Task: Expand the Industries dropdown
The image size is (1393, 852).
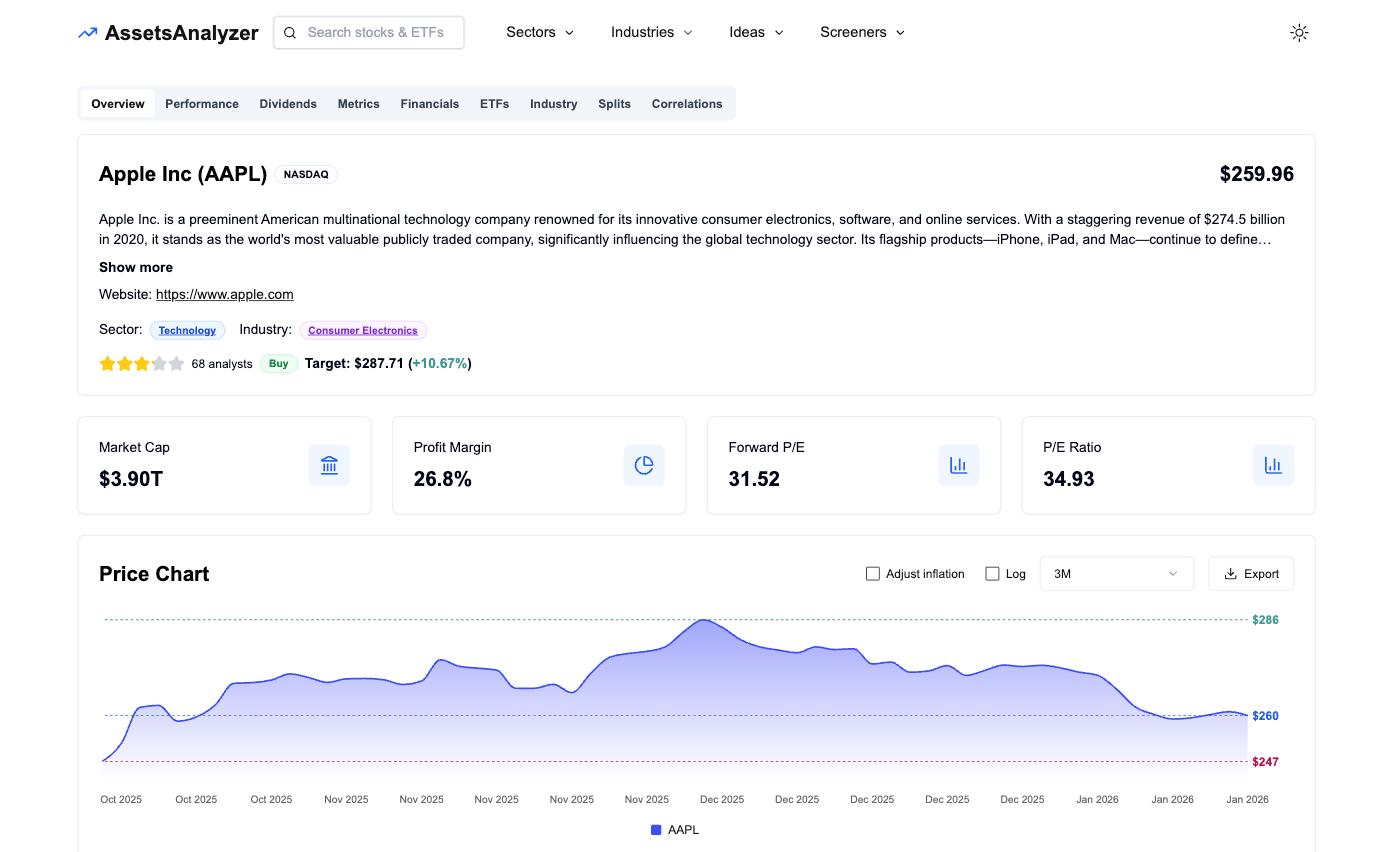Action: 650,32
